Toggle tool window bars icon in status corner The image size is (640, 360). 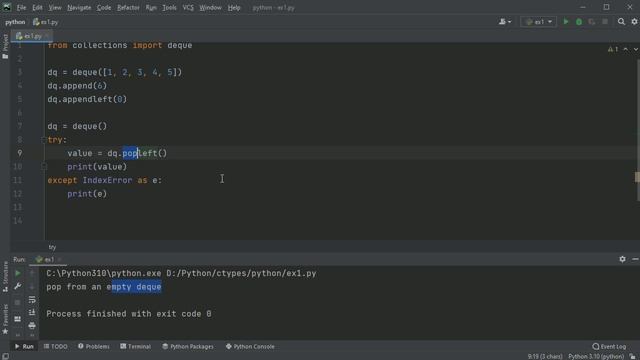pyautogui.click(x=5, y=356)
